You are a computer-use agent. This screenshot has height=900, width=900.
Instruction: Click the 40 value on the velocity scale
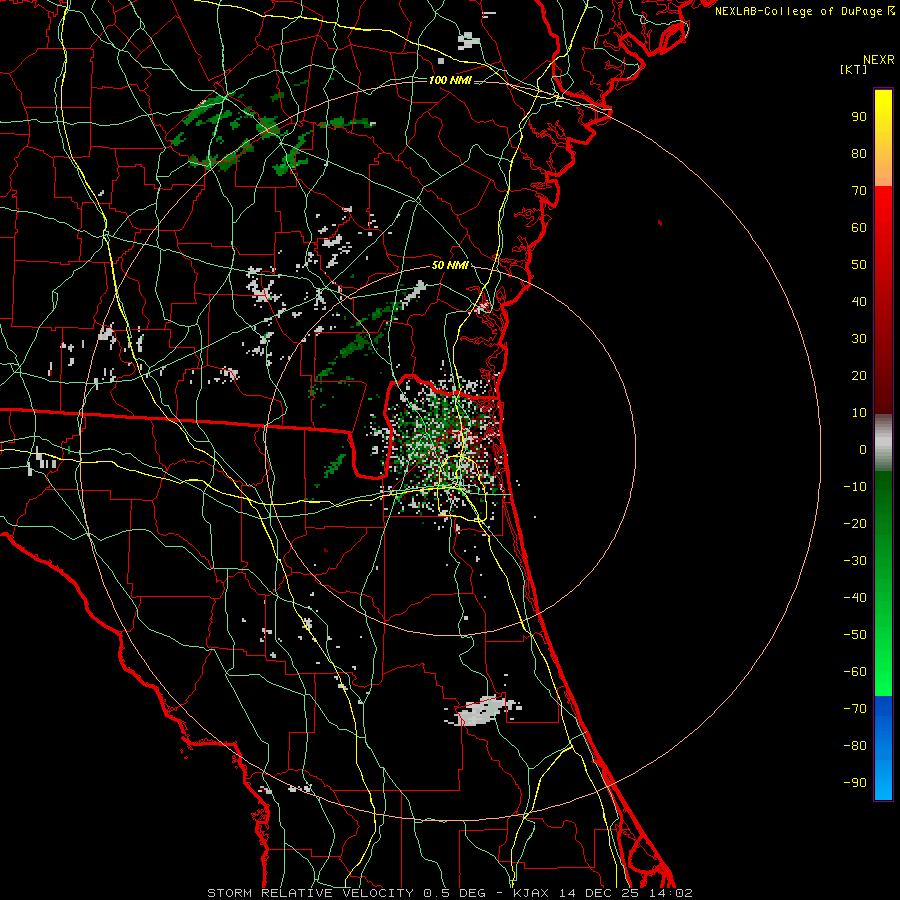pyautogui.click(x=859, y=302)
